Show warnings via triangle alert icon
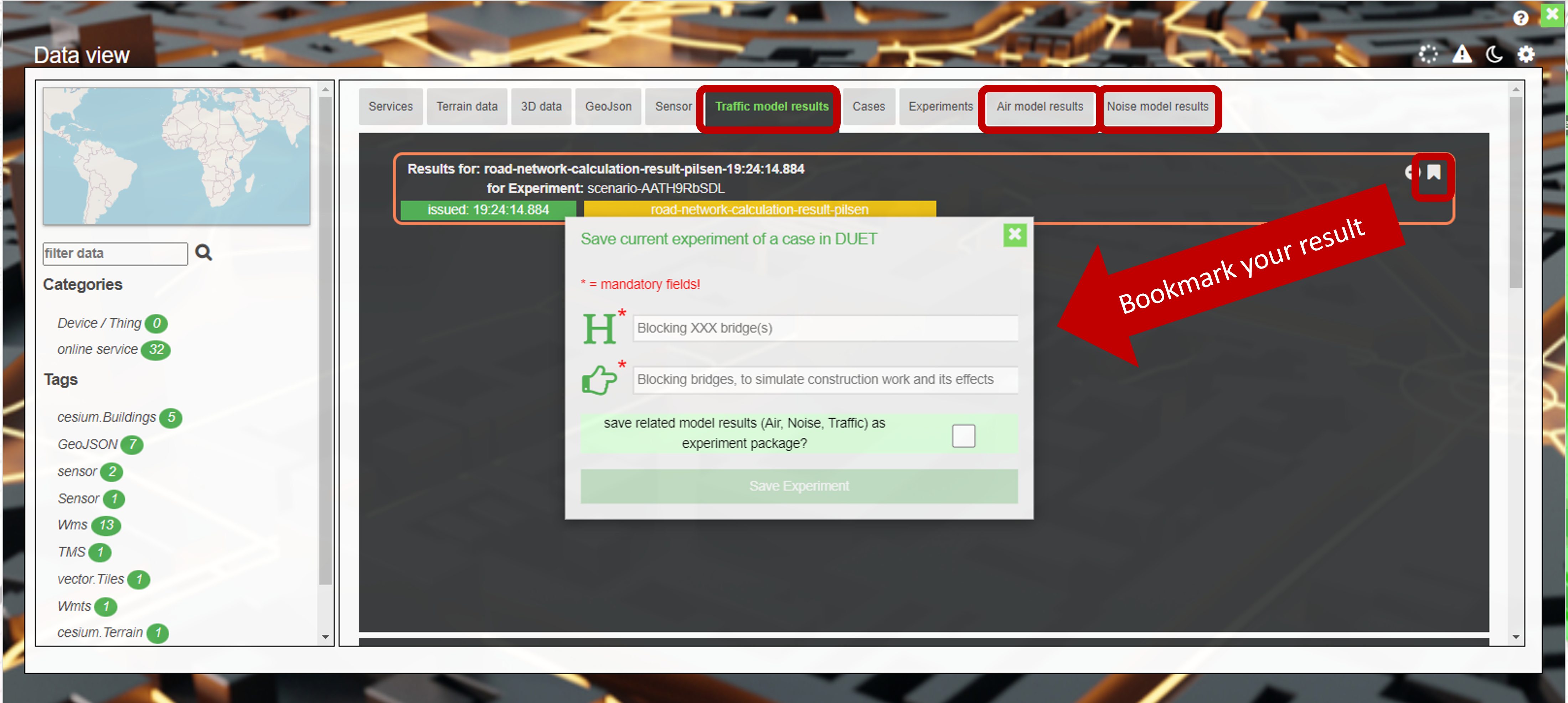 coord(1461,55)
